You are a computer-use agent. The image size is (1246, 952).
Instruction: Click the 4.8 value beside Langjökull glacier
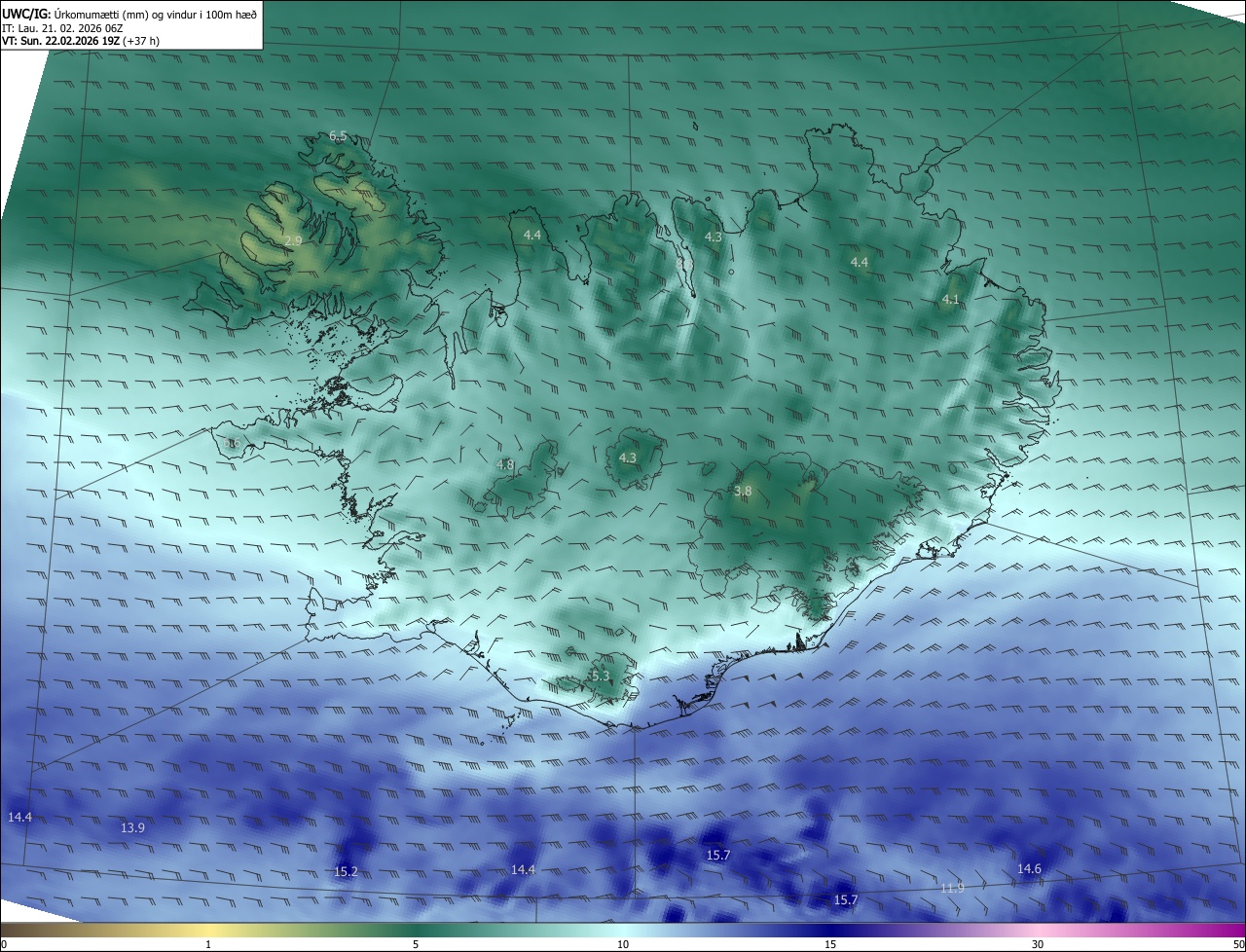point(505,465)
